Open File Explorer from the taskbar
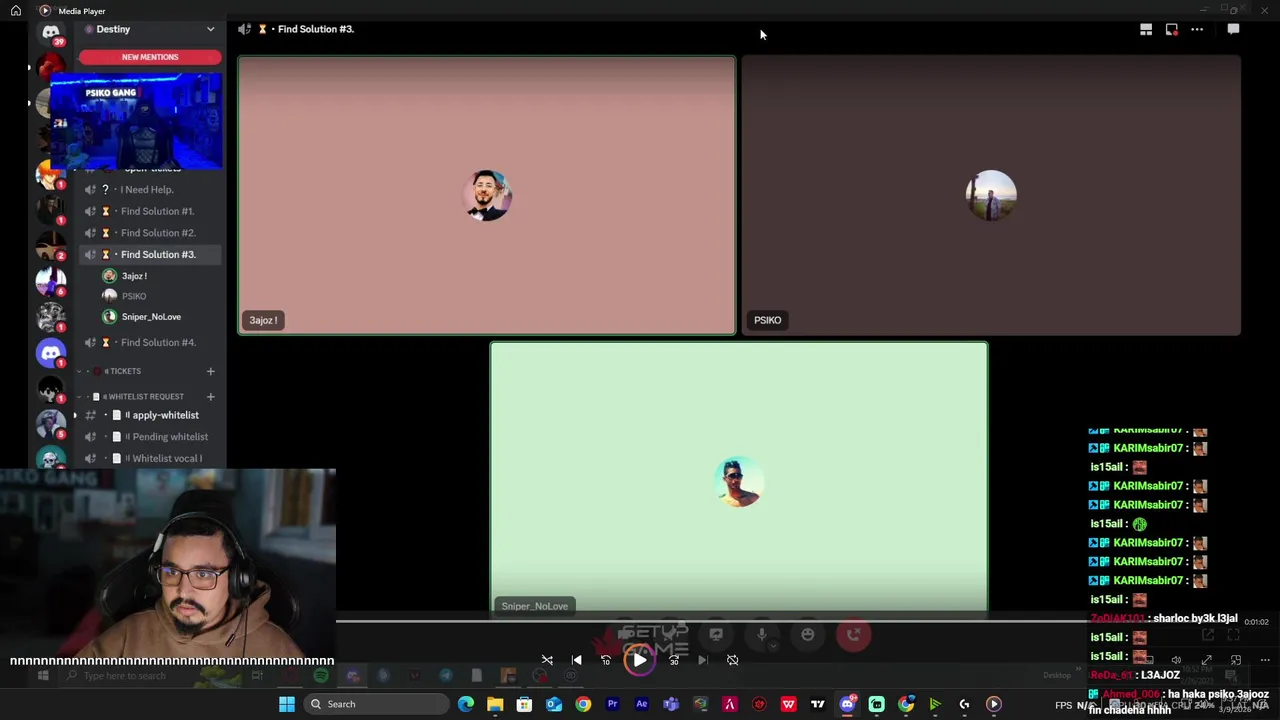Viewport: 1280px width, 720px height. tap(495, 704)
